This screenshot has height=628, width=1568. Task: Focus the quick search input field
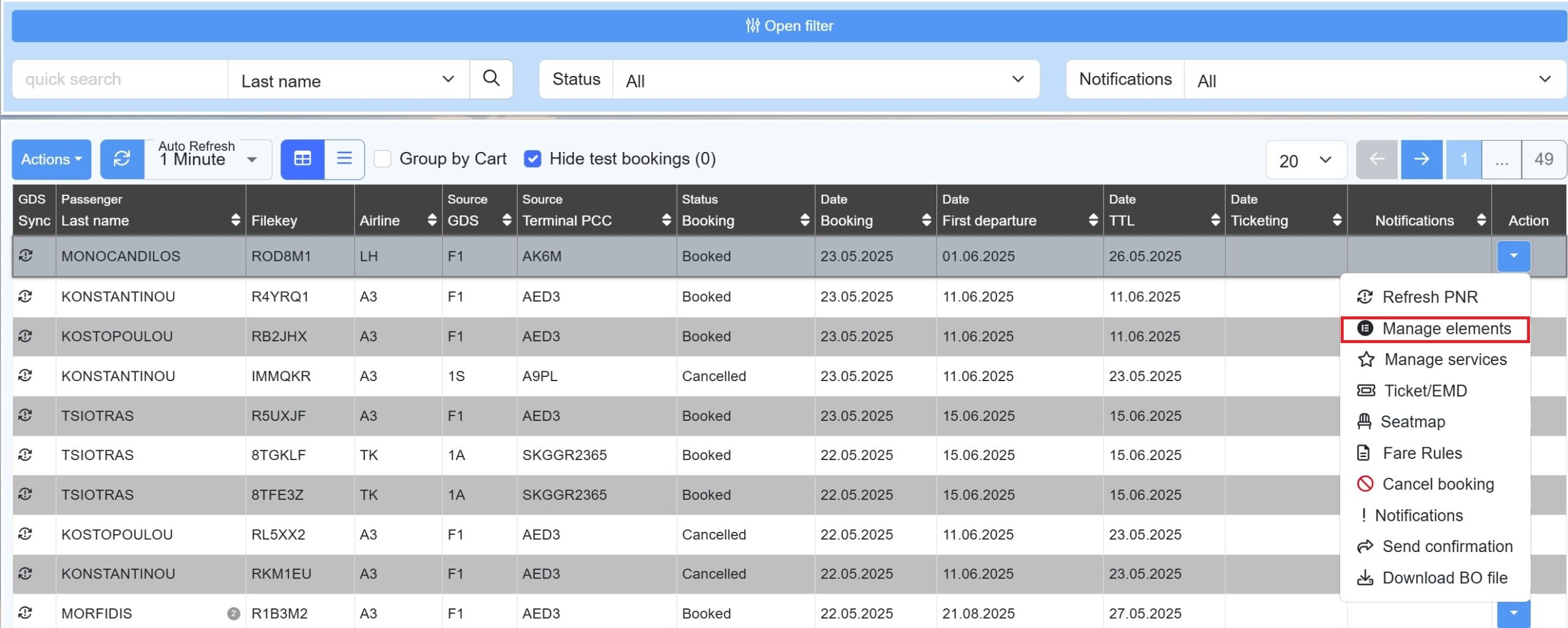point(120,80)
